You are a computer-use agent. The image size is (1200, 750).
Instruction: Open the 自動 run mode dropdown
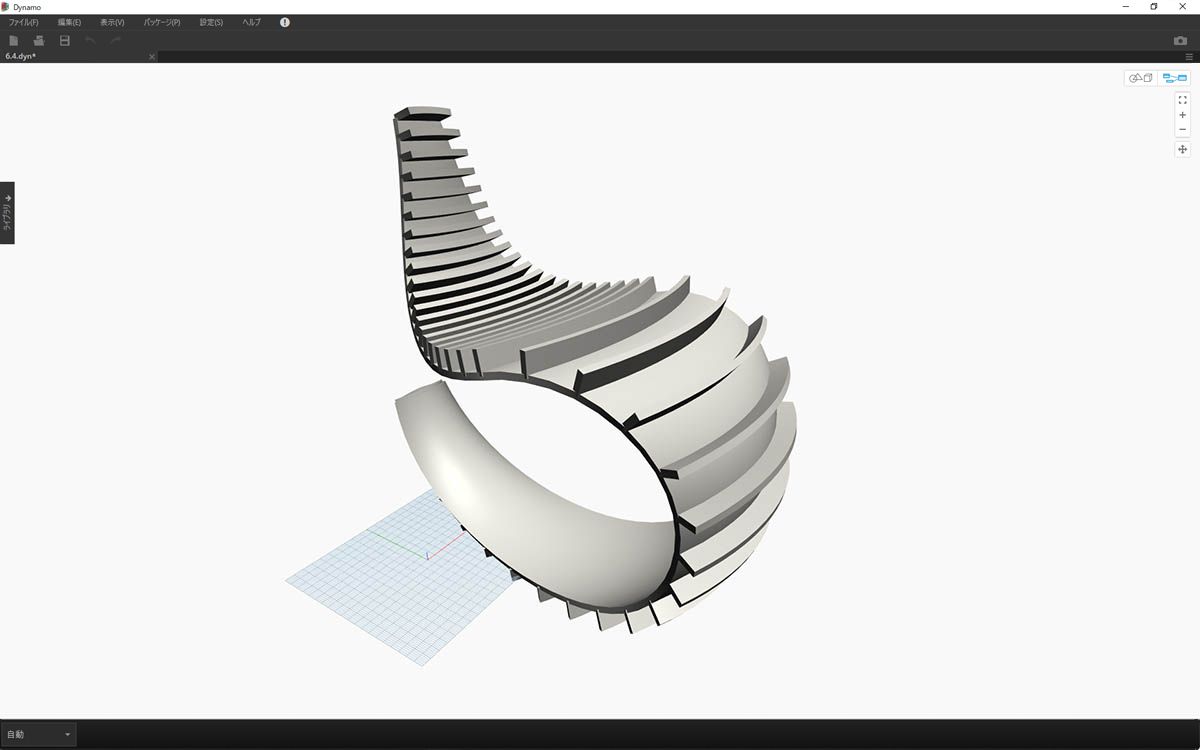38,734
